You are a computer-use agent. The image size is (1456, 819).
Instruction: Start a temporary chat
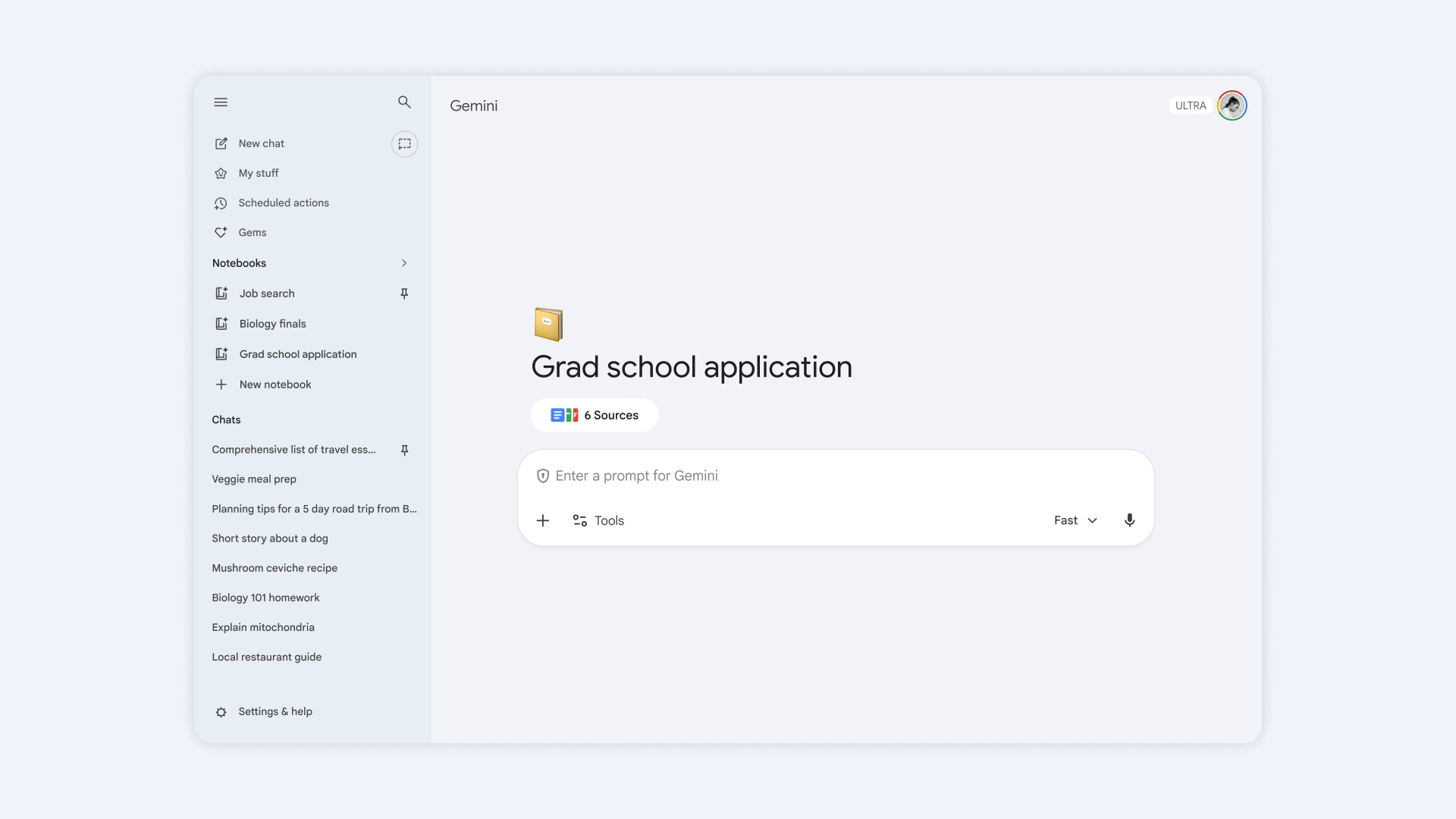(x=404, y=143)
